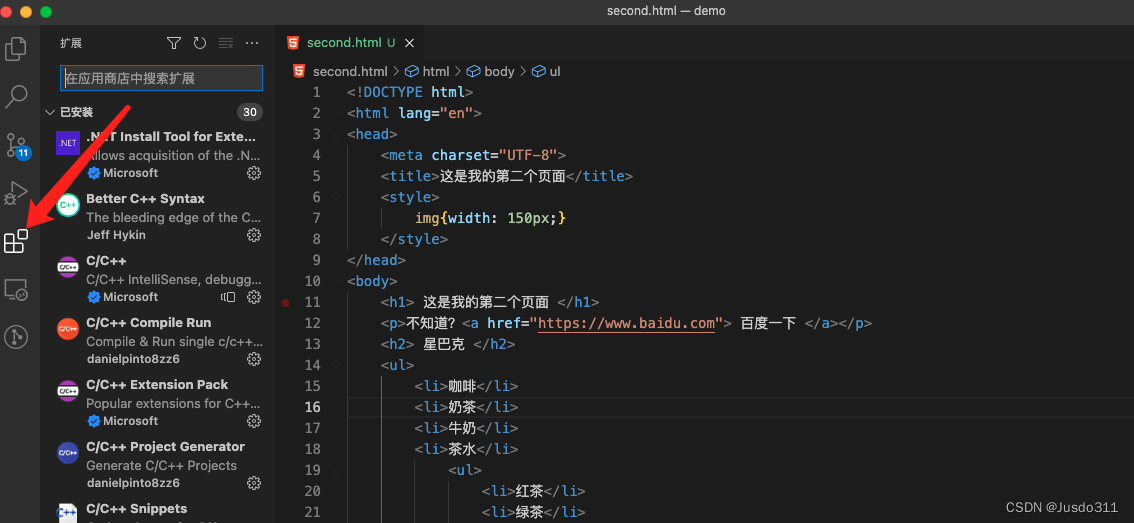This screenshot has width=1134, height=523.
Task: Fold the style block at line 6
Action: coord(336,197)
